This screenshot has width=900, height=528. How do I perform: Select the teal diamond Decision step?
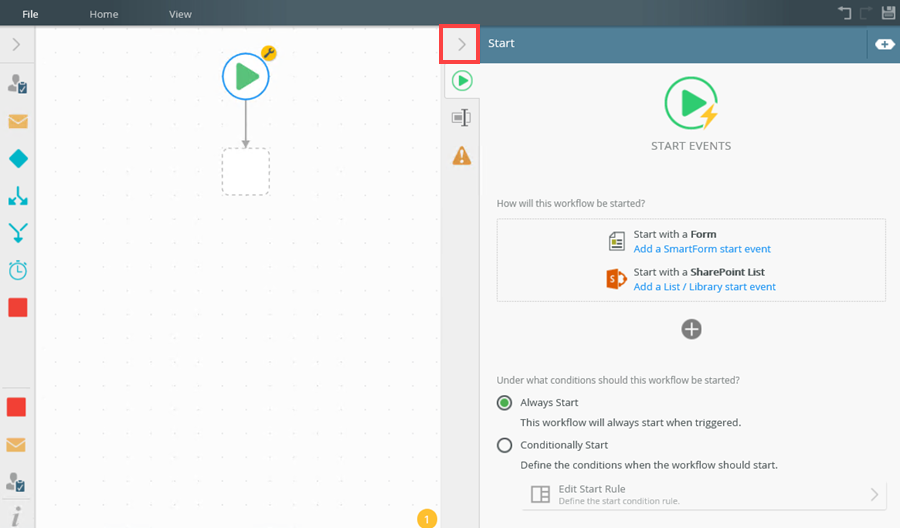click(18, 158)
